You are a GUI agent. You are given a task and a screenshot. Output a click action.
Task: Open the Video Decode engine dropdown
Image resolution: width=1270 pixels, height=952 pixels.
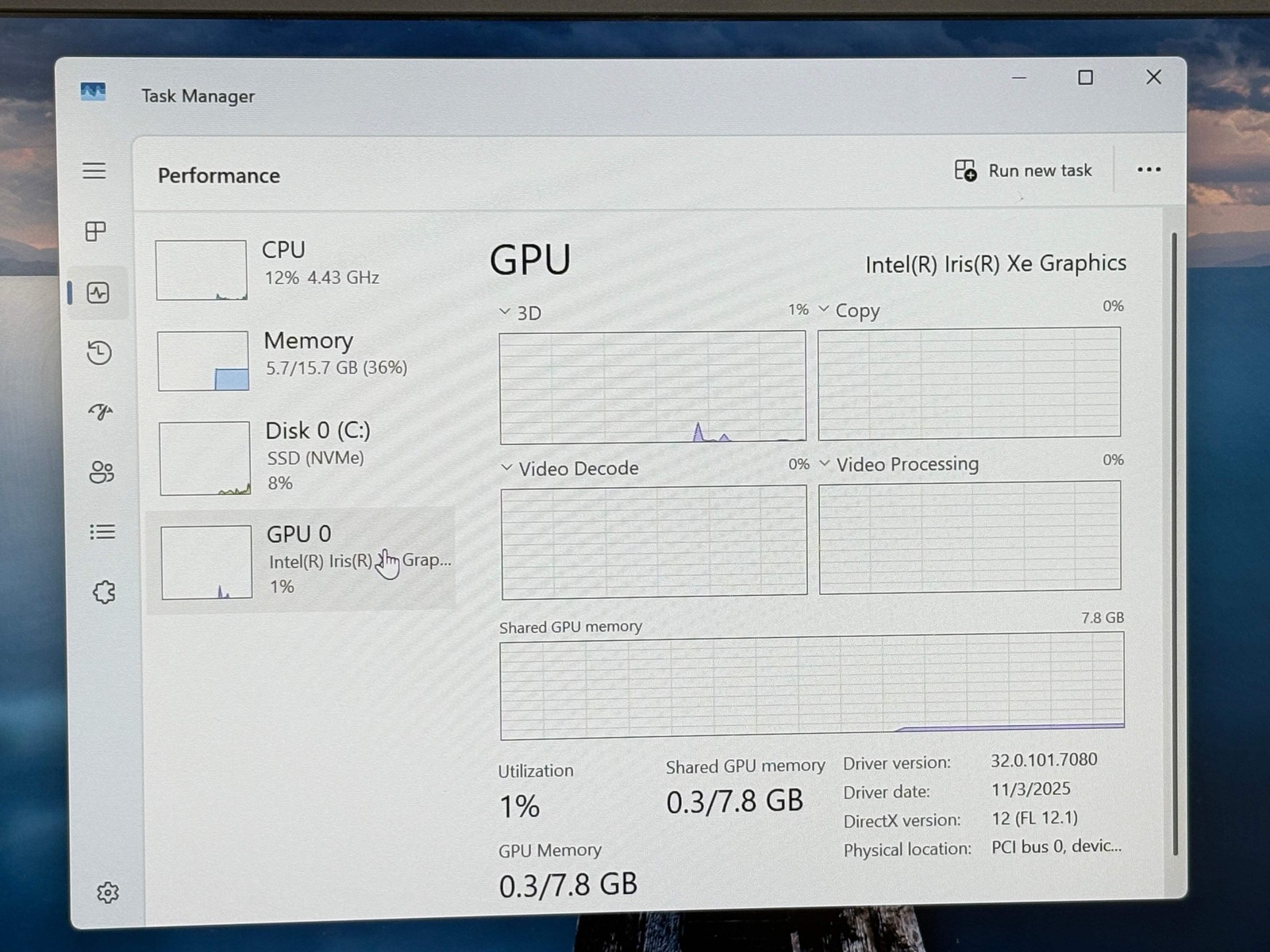[x=506, y=468]
